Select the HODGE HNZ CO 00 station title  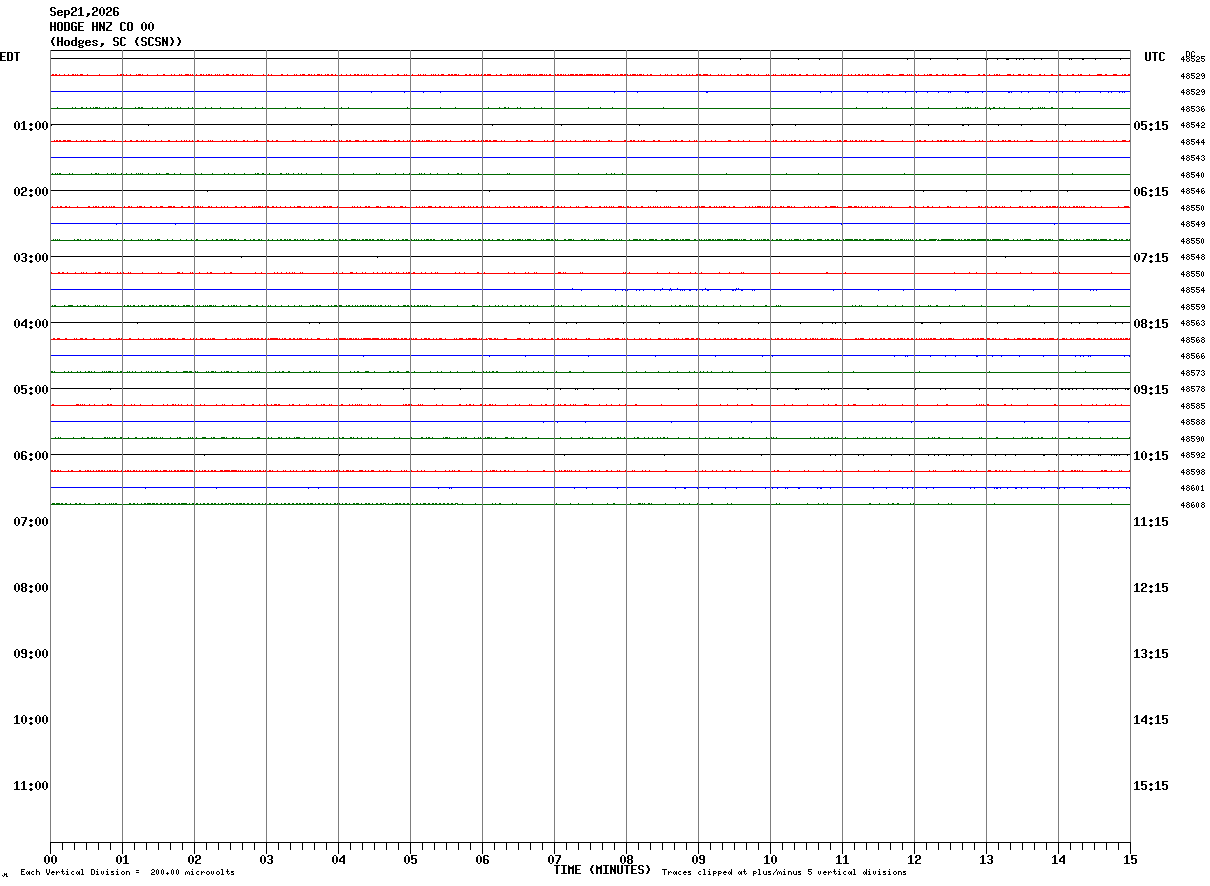coord(102,27)
